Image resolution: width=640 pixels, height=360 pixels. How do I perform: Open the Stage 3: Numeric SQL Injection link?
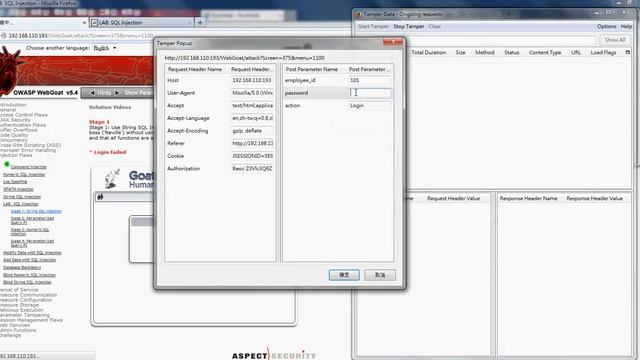[30, 232]
